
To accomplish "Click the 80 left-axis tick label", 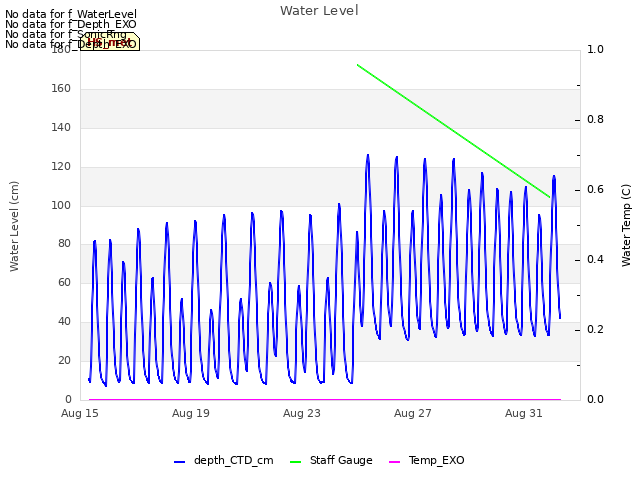I will pos(64,243).
